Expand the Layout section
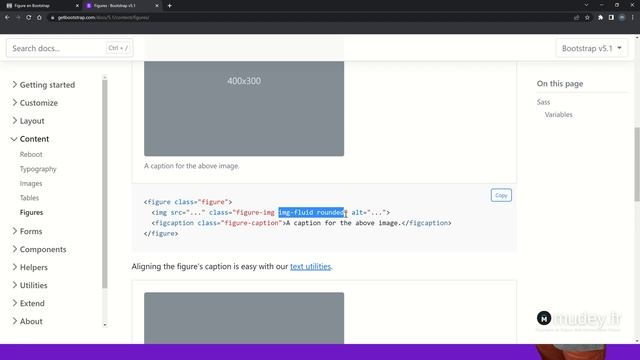 (x=28, y=121)
